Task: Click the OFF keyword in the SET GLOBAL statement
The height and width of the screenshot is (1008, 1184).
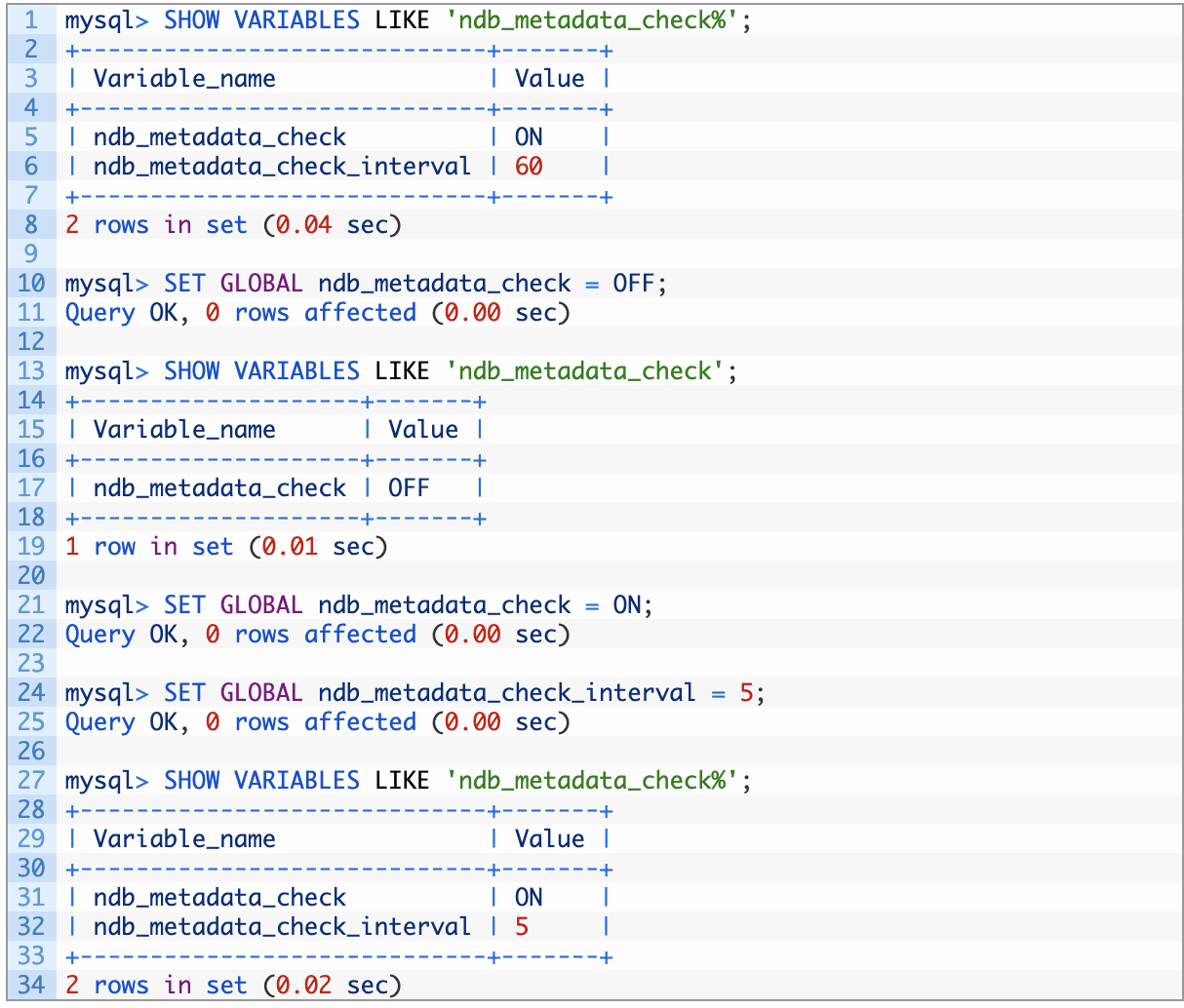Action: [x=634, y=284]
